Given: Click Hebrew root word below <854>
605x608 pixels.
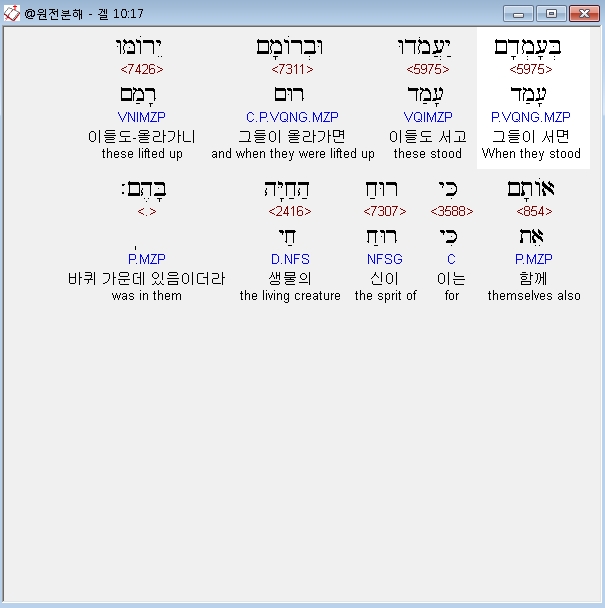Looking at the screenshot, I should point(531,237).
